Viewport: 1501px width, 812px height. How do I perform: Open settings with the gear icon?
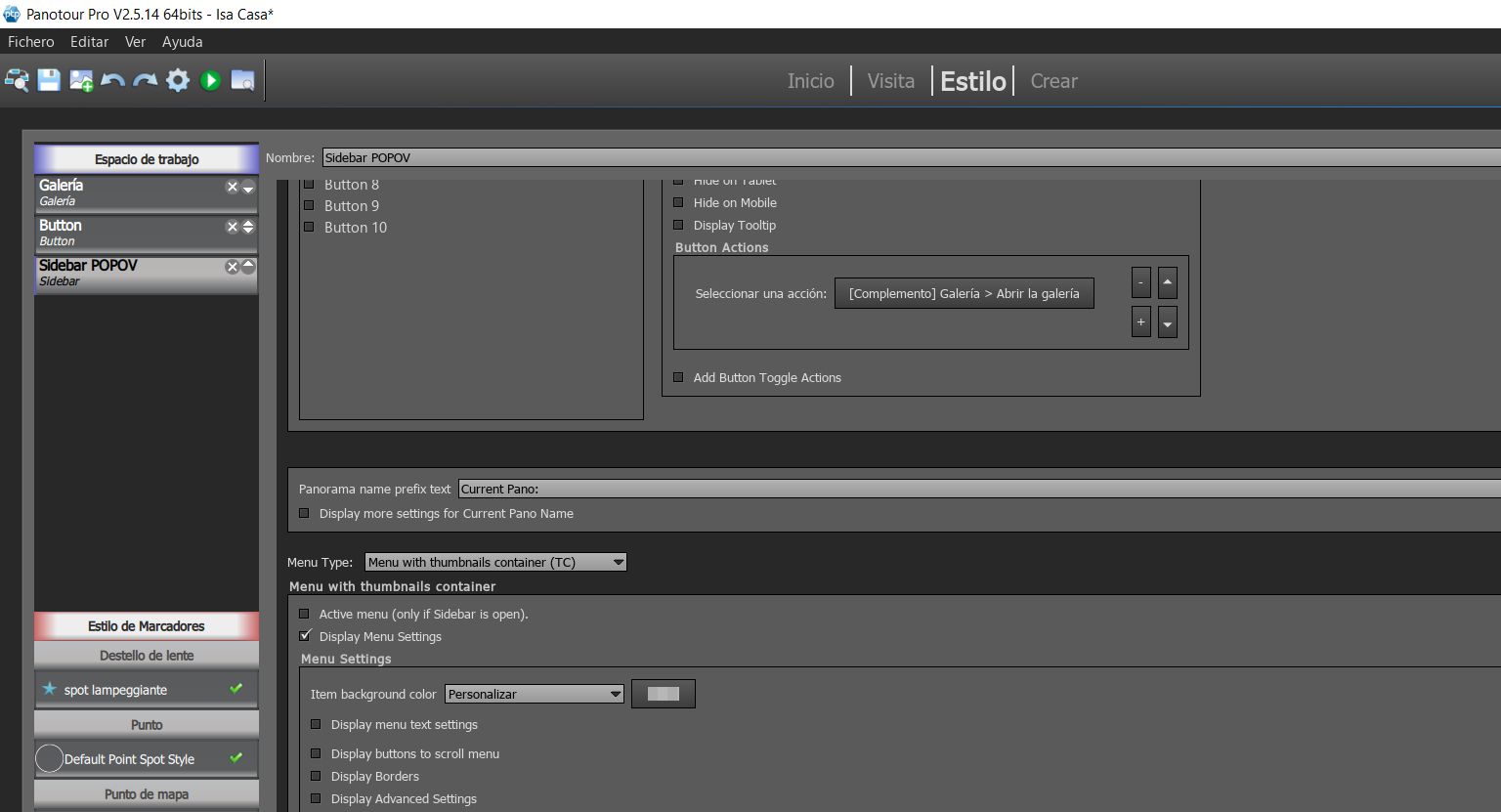(178, 81)
